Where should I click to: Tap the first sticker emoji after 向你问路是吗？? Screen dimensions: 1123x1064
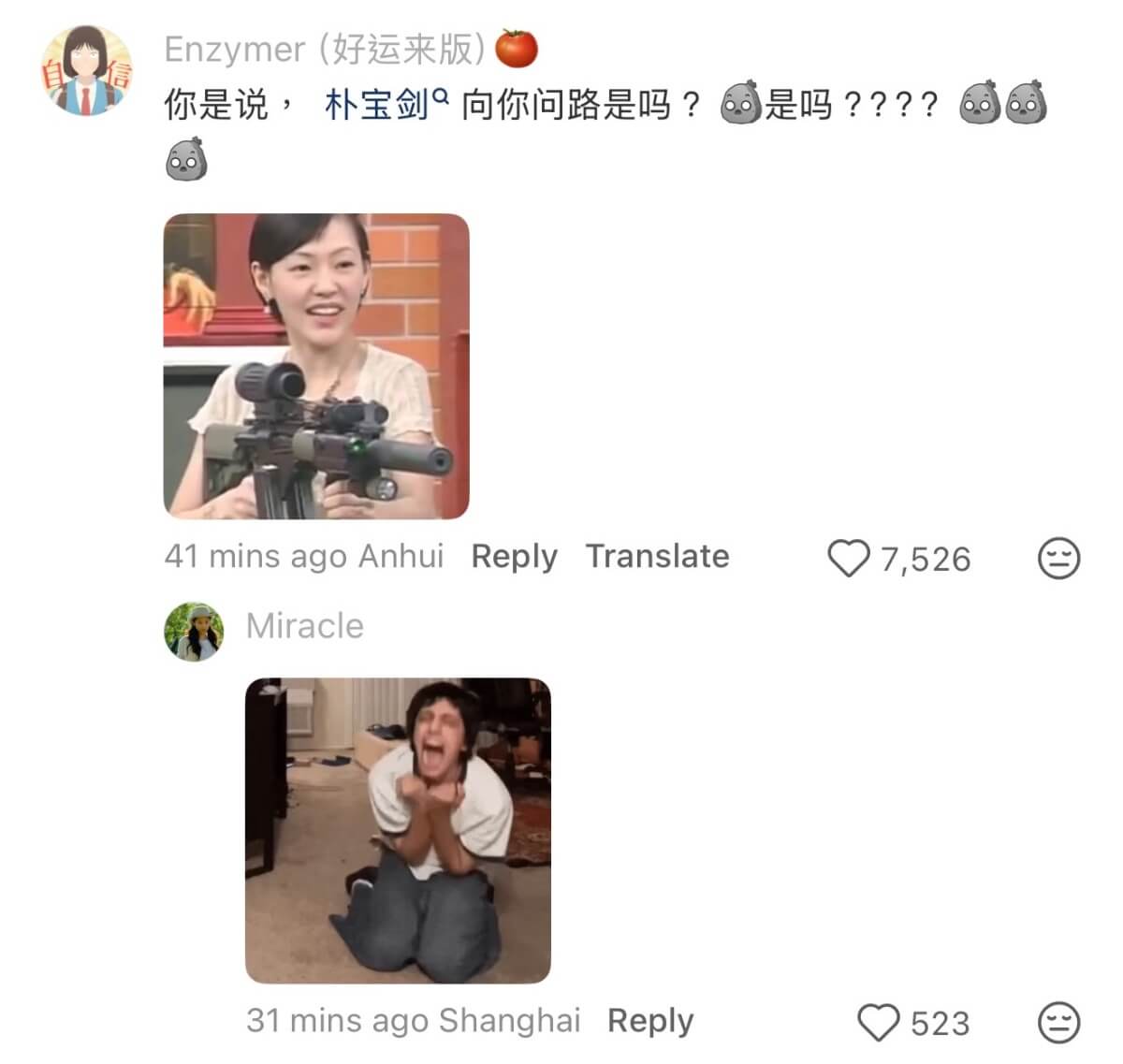point(741,103)
